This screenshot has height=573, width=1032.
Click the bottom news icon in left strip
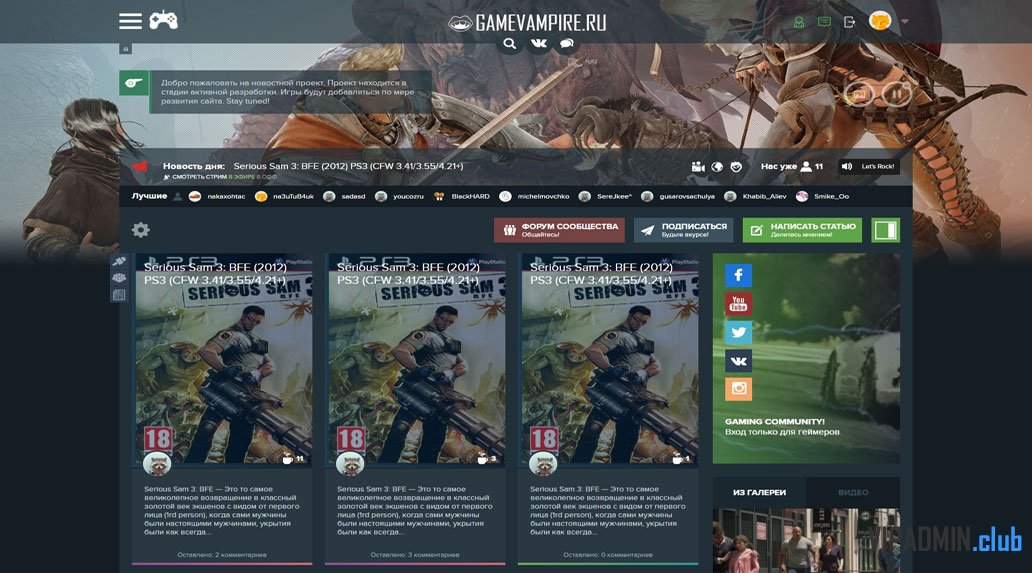click(x=119, y=295)
